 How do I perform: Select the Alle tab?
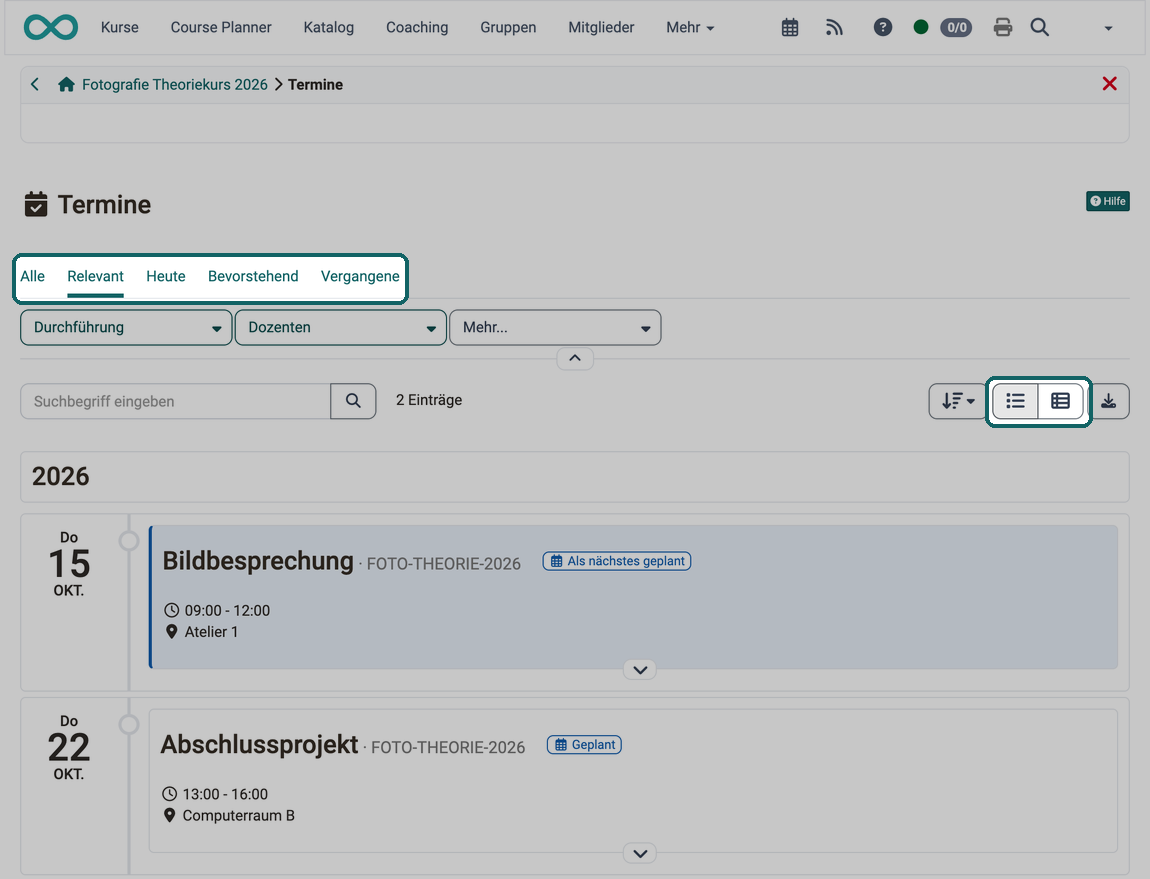[32, 277]
